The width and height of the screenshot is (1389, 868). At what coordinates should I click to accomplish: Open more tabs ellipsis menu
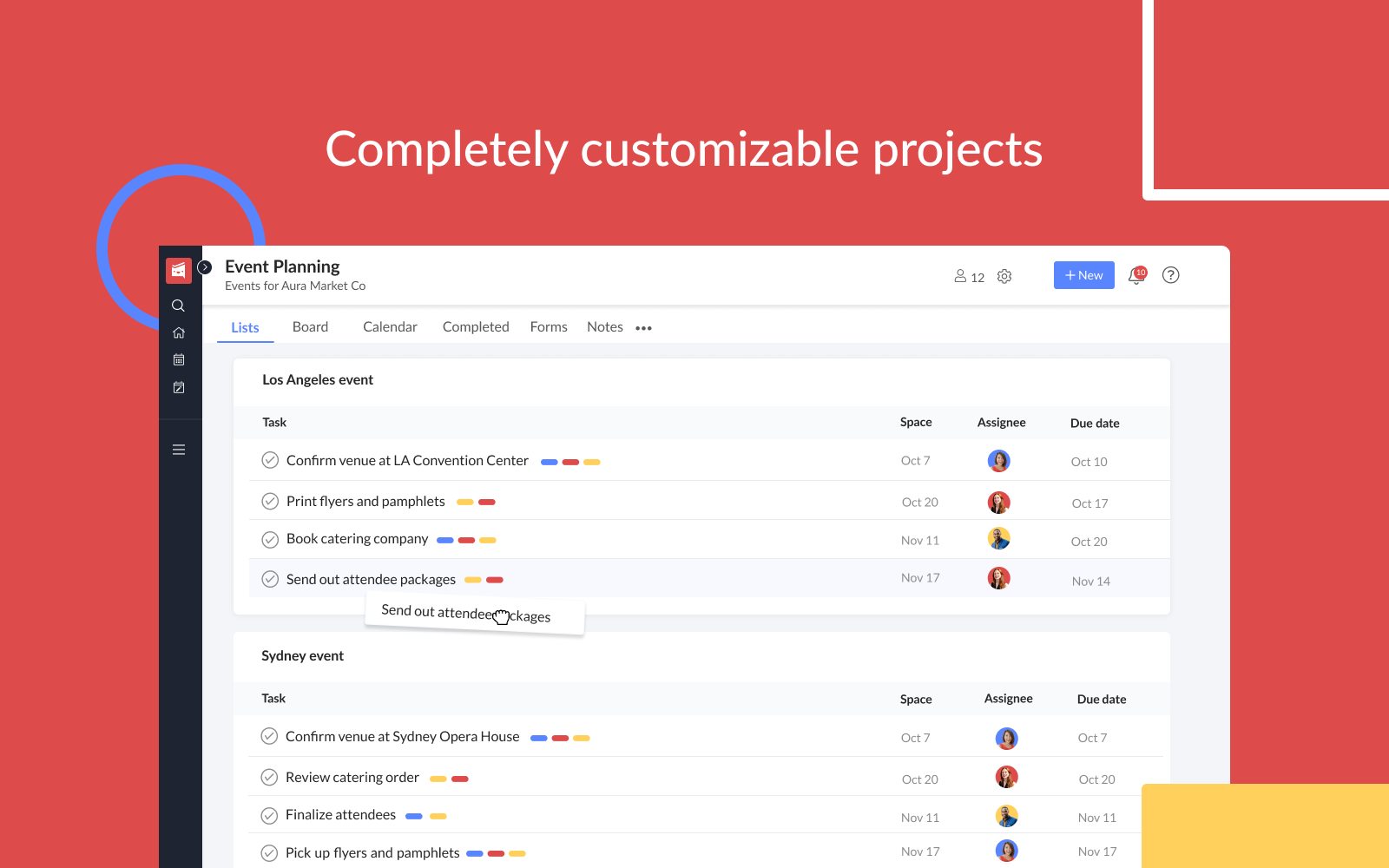click(643, 328)
